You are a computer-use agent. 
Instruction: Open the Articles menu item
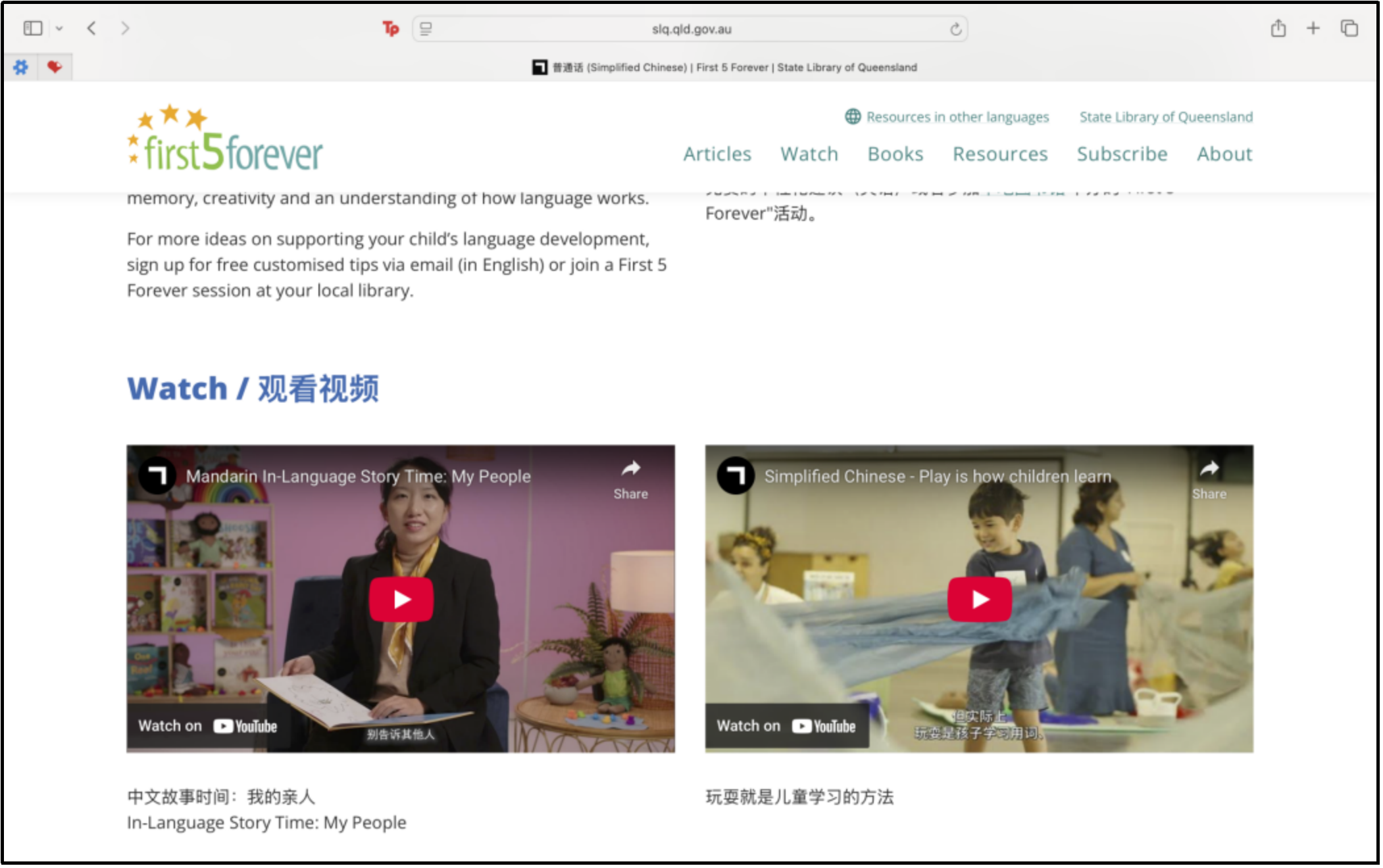pos(717,154)
